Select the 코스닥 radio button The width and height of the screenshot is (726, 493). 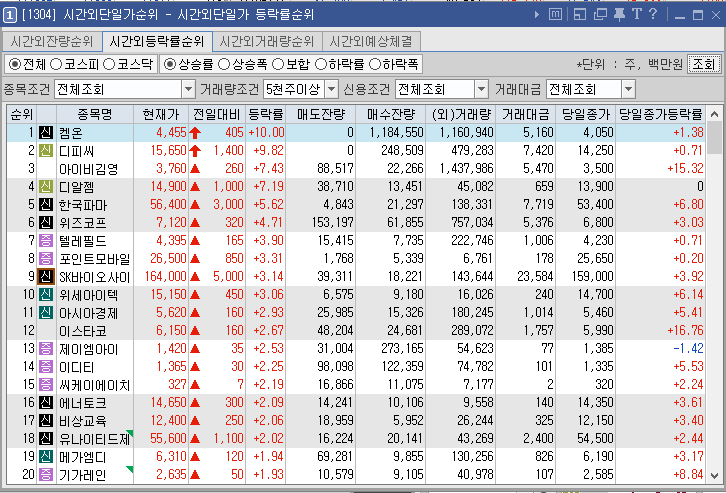[109, 64]
